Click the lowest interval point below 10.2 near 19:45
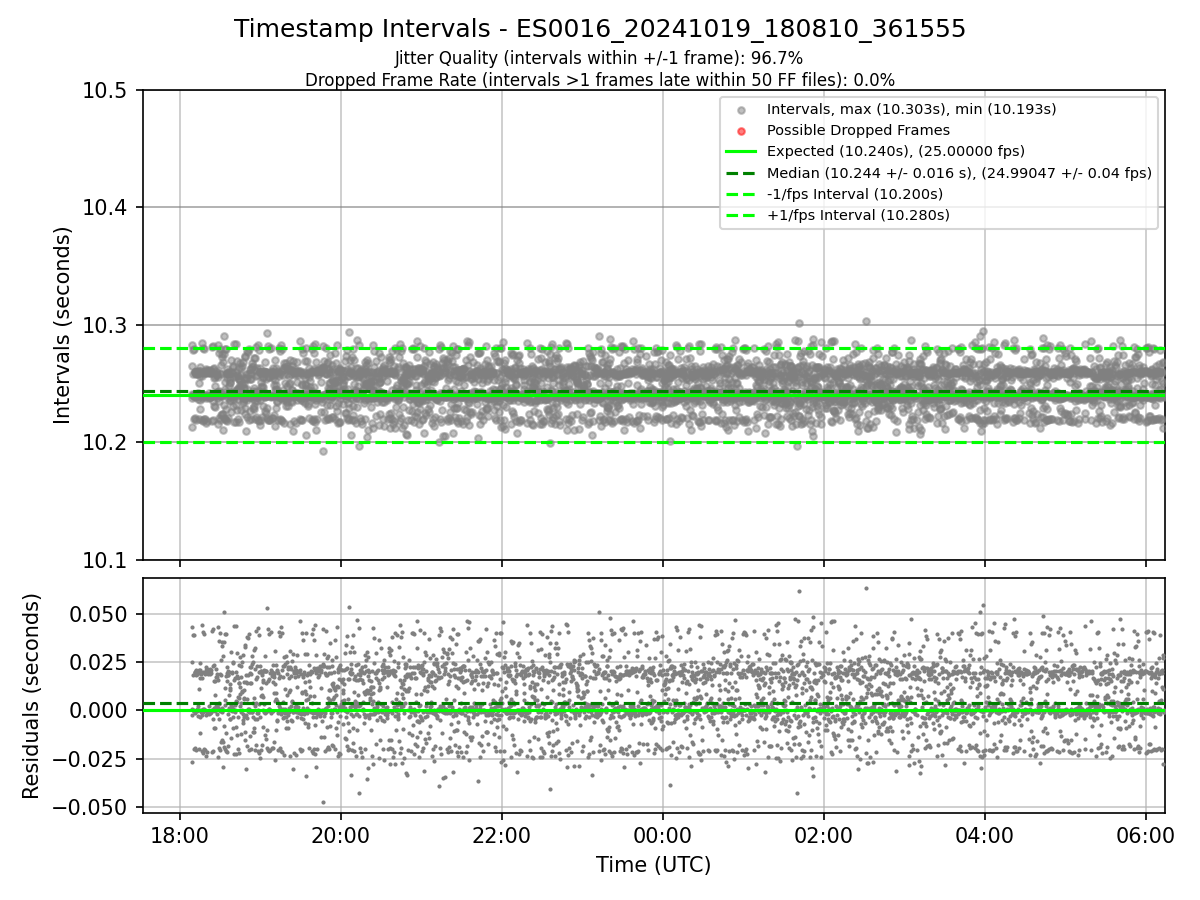Screen dimensions: 1200x900 tap(323, 451)
